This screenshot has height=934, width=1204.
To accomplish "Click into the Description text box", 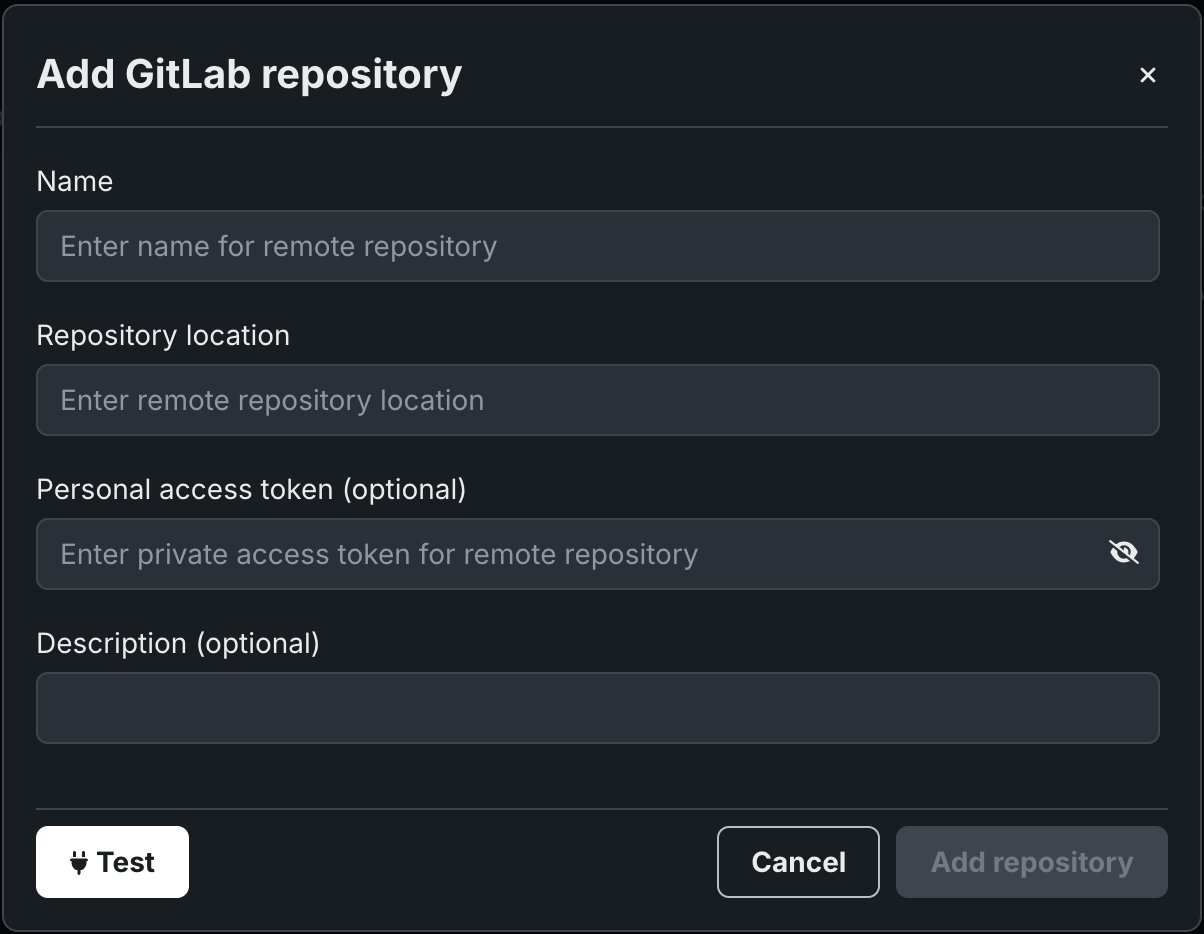I will pyautogui.click(x=597, y=708).
